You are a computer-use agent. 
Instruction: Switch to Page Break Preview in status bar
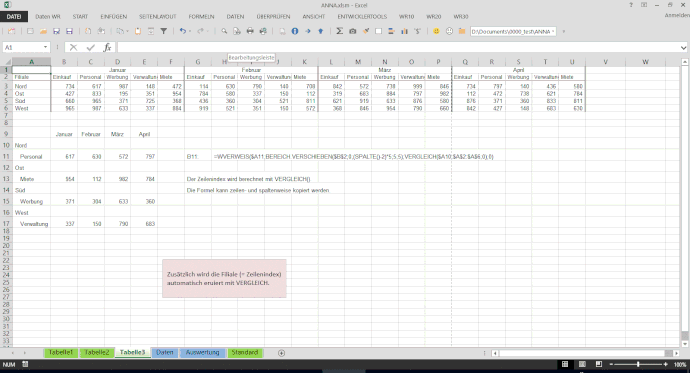(x=598, y=364)
